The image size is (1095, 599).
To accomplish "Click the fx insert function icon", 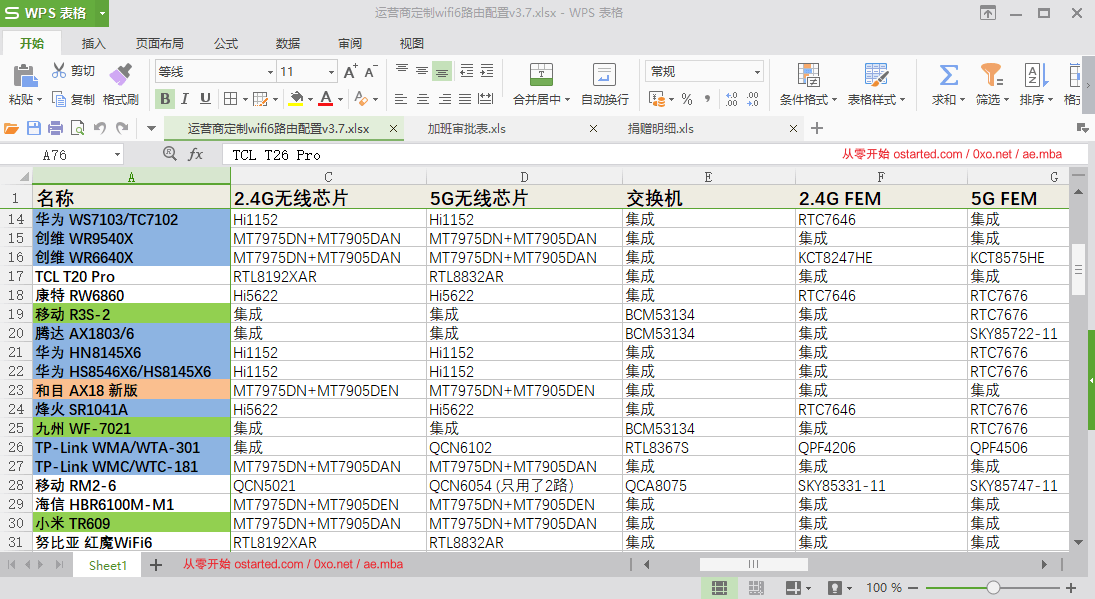I will tap(196, 154).
